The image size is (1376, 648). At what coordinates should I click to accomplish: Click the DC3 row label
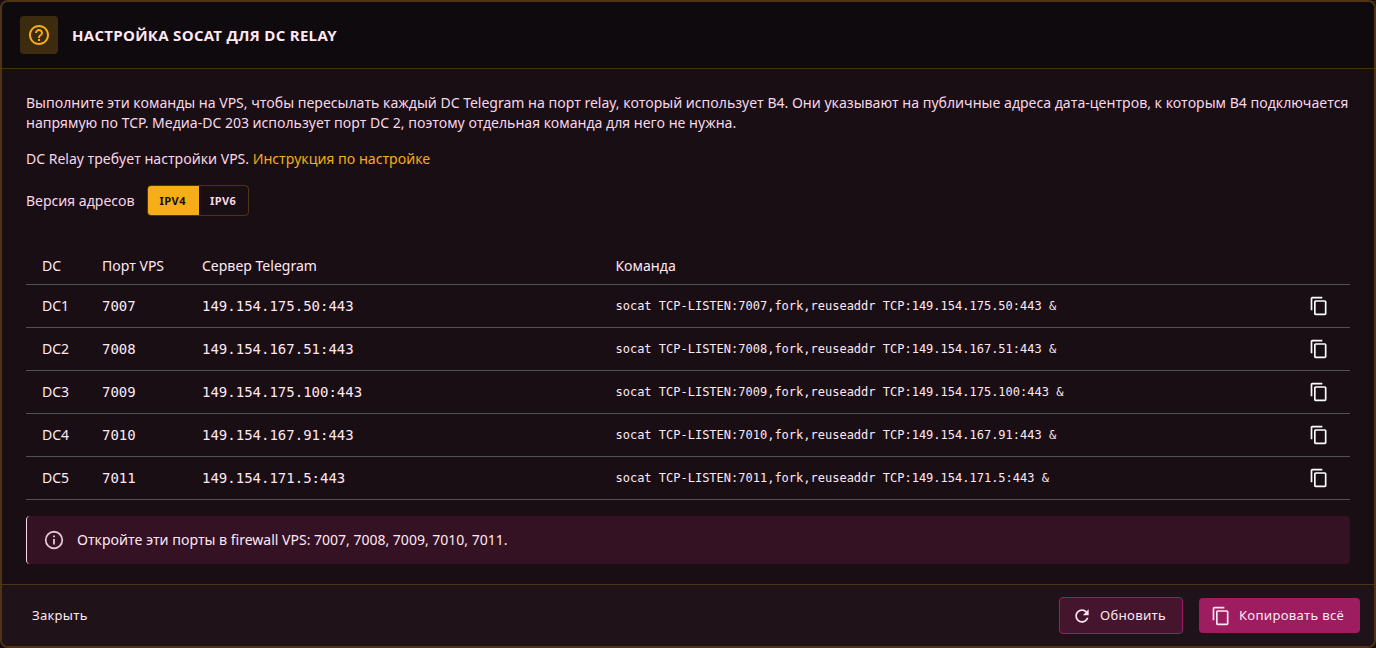[x=55, y=392]
